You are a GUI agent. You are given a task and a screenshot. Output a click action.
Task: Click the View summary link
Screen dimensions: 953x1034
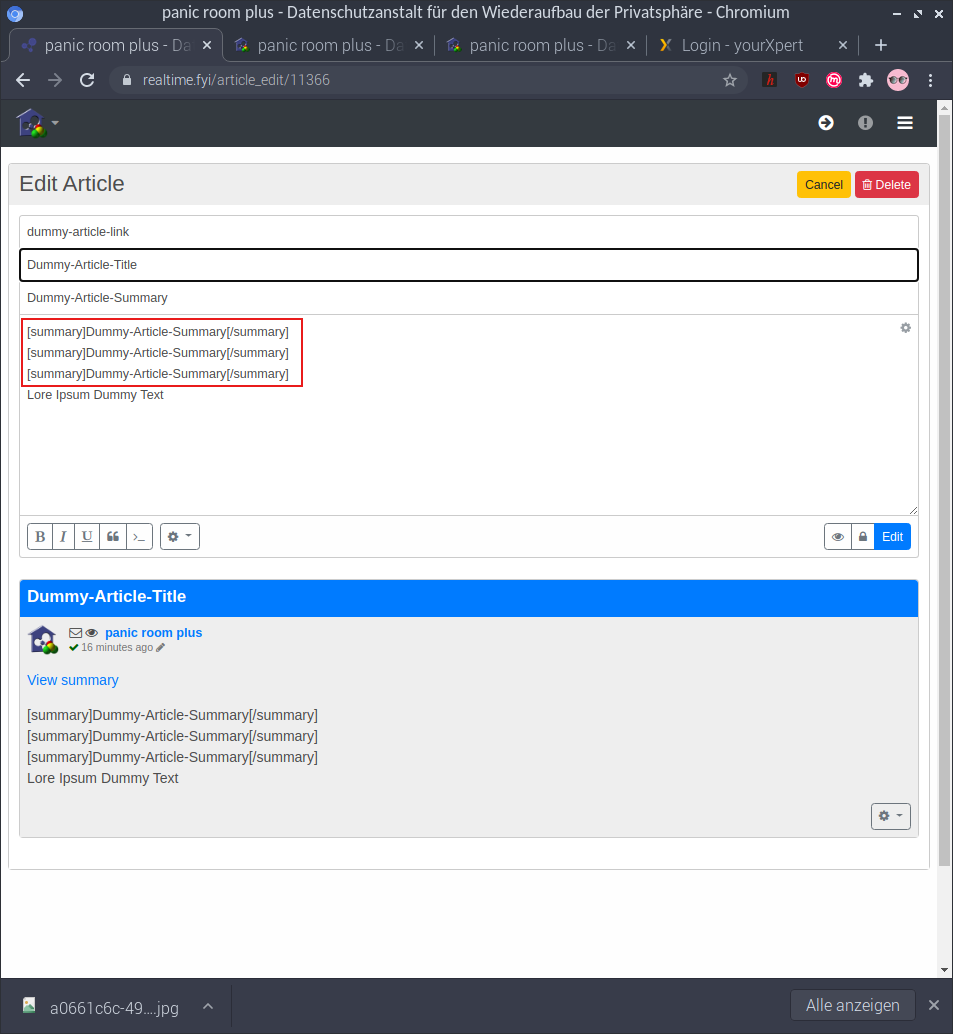click(x=73, y=680)
